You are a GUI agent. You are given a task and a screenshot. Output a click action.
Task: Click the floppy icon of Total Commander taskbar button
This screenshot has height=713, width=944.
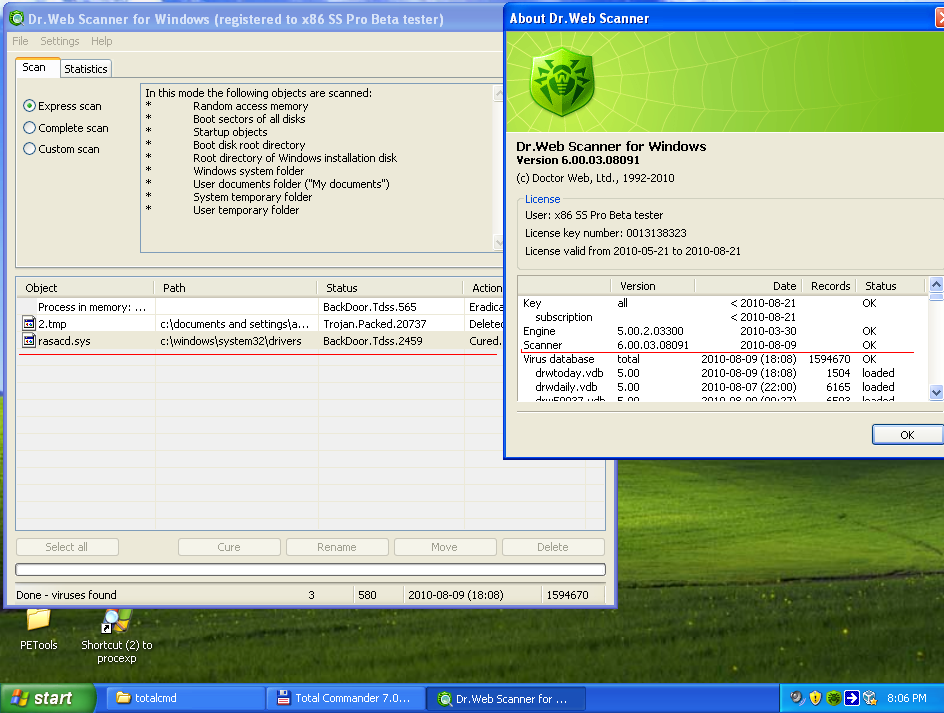(283, 697)
